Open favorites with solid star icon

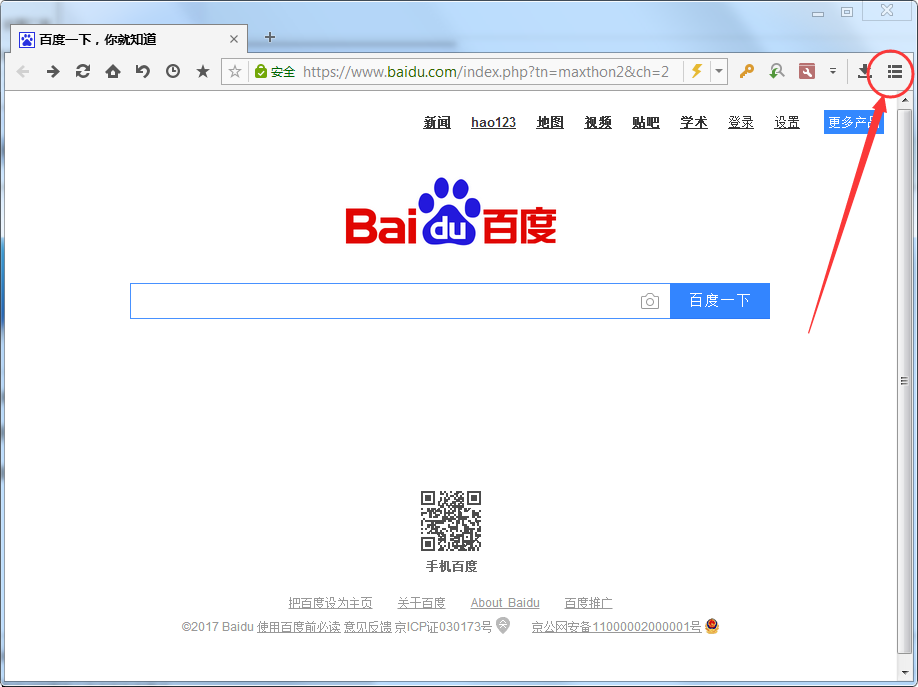pos(203,71)
